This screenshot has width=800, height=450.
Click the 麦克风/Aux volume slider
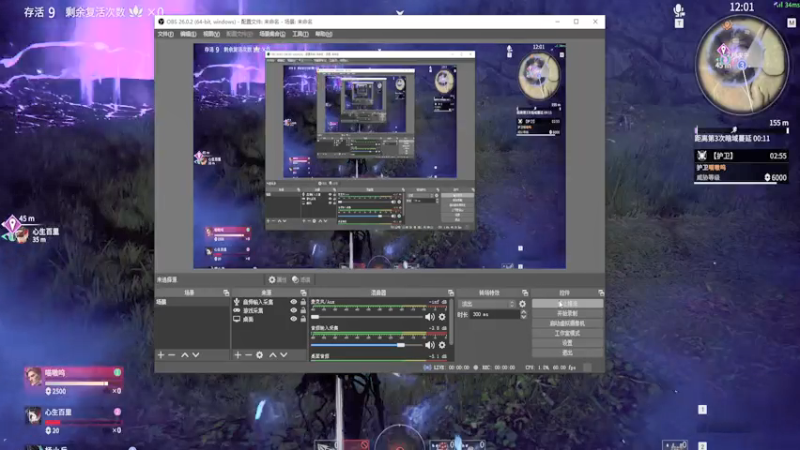(367, 317)
